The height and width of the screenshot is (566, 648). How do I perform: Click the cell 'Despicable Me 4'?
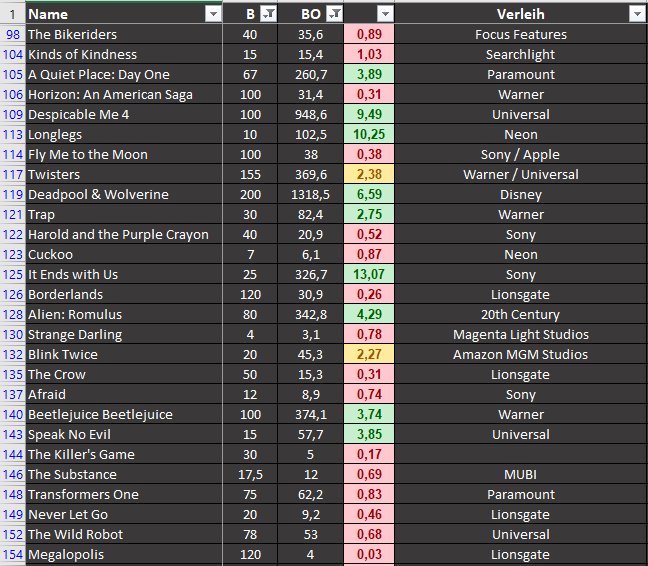coord(124,114)
